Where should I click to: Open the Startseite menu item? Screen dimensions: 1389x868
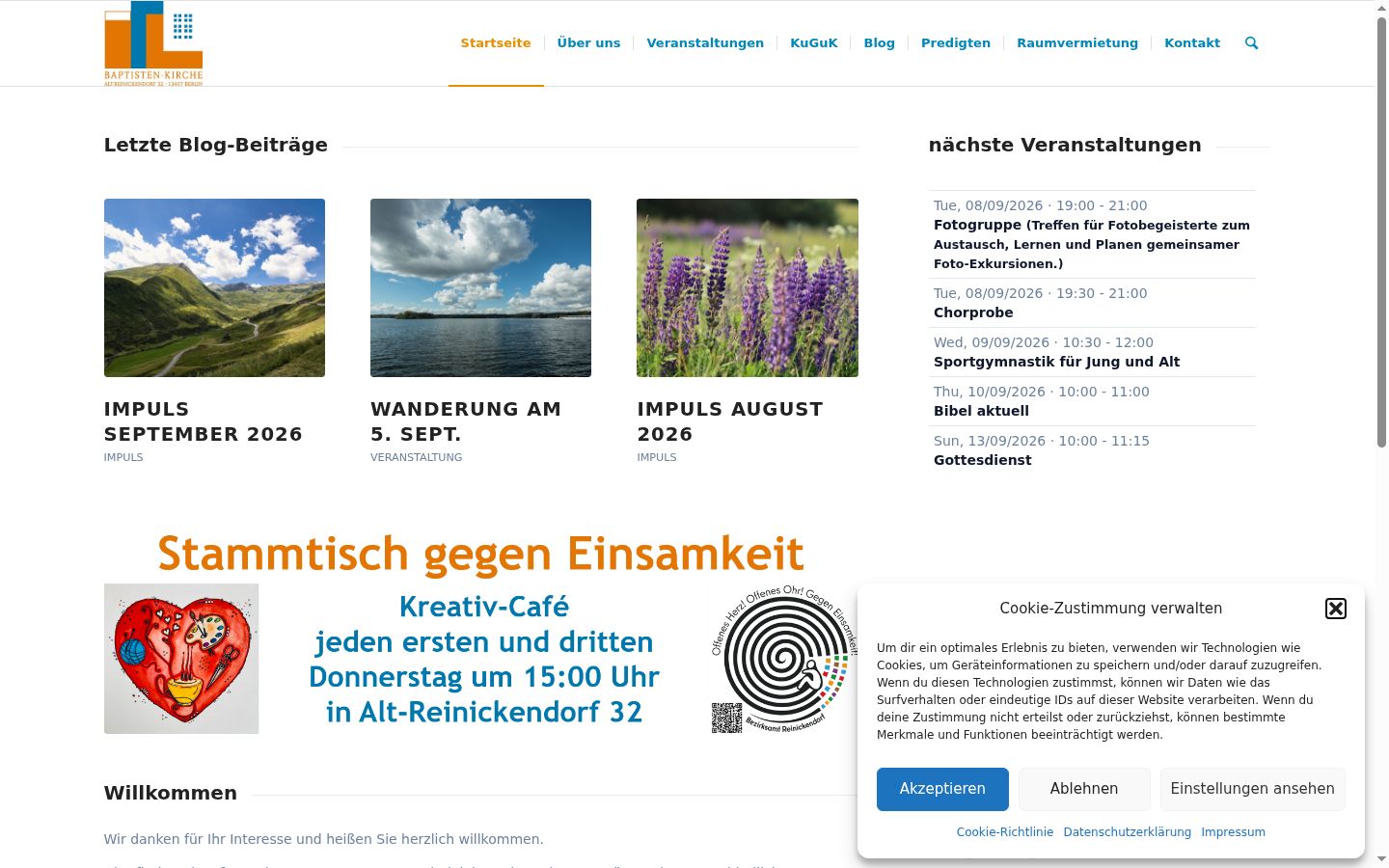pos(496,42)
